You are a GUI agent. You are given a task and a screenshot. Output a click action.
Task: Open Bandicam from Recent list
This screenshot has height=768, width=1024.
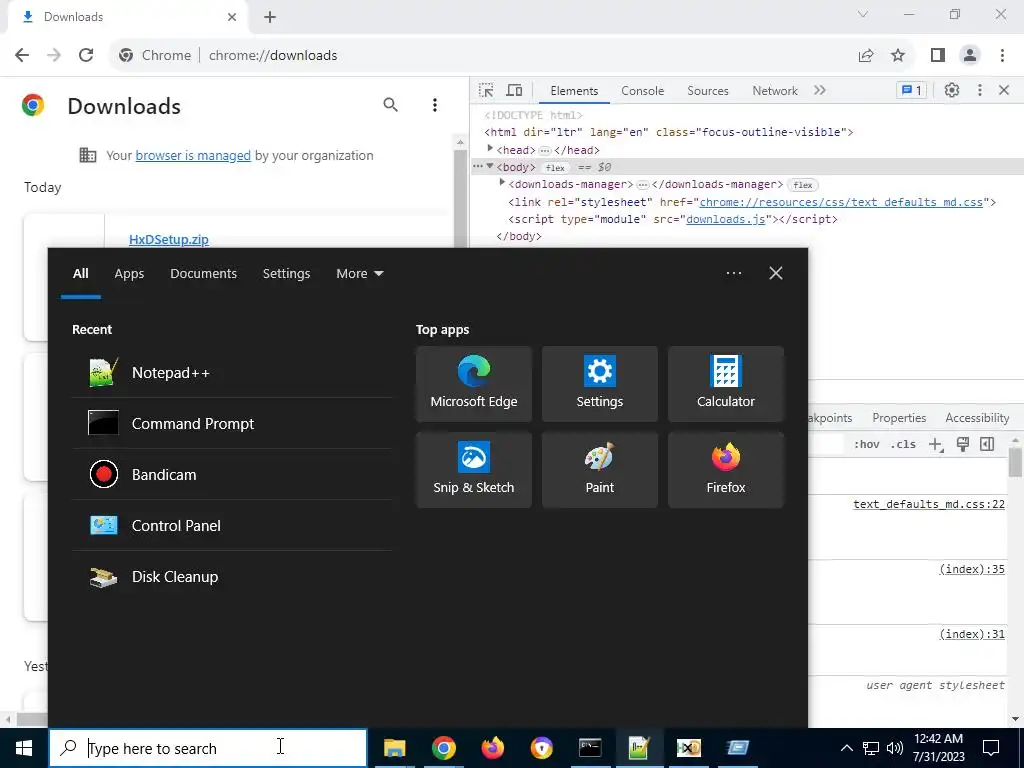[232, 475]
